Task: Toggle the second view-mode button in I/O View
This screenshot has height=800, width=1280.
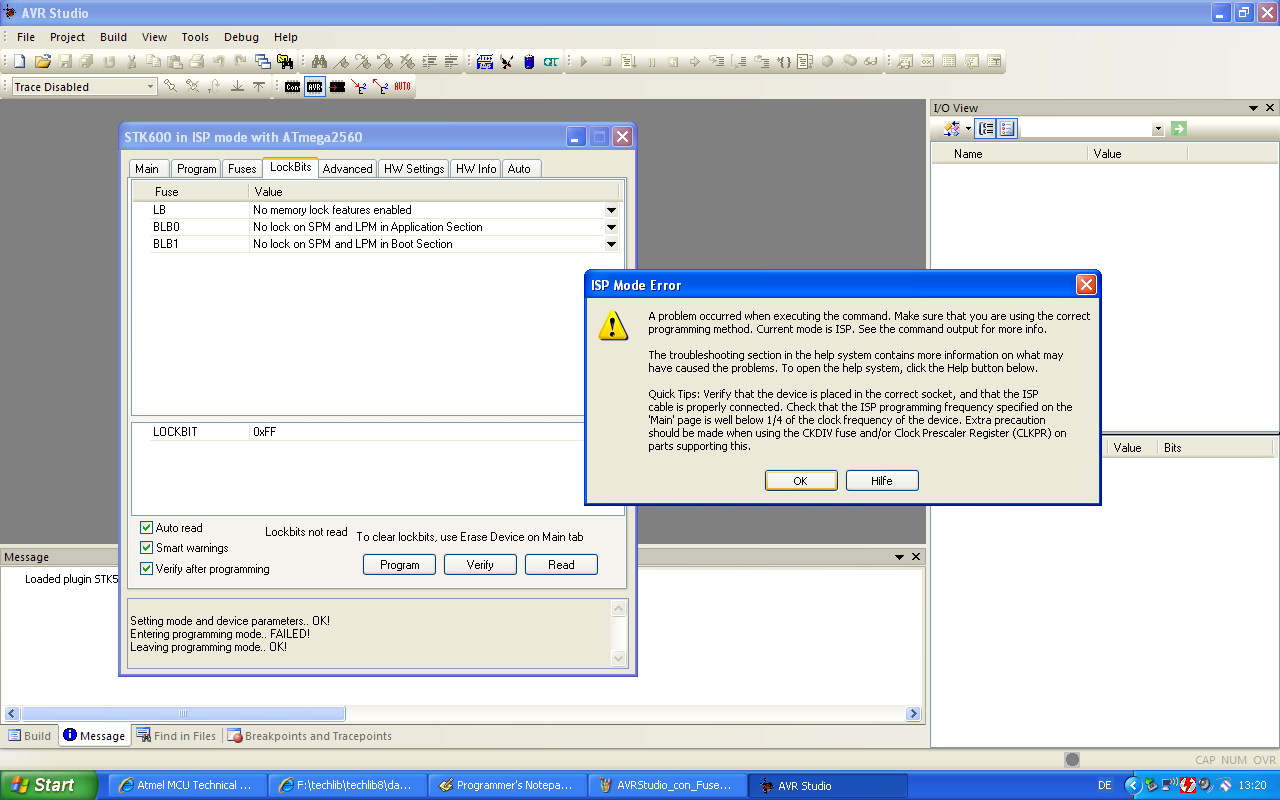Action: click(x=1007, y=129)
